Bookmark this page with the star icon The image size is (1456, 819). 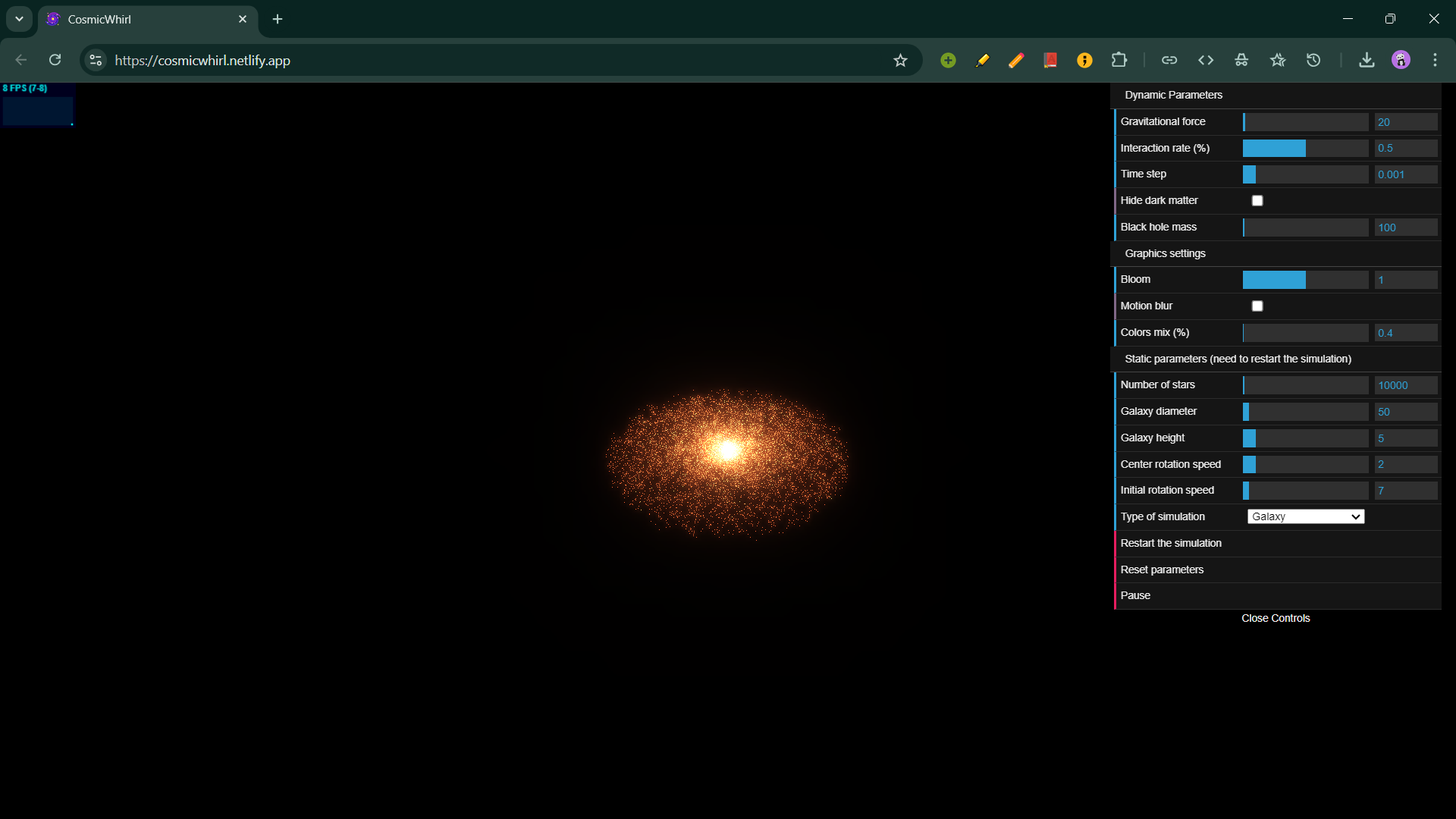[x=900, y=60]
